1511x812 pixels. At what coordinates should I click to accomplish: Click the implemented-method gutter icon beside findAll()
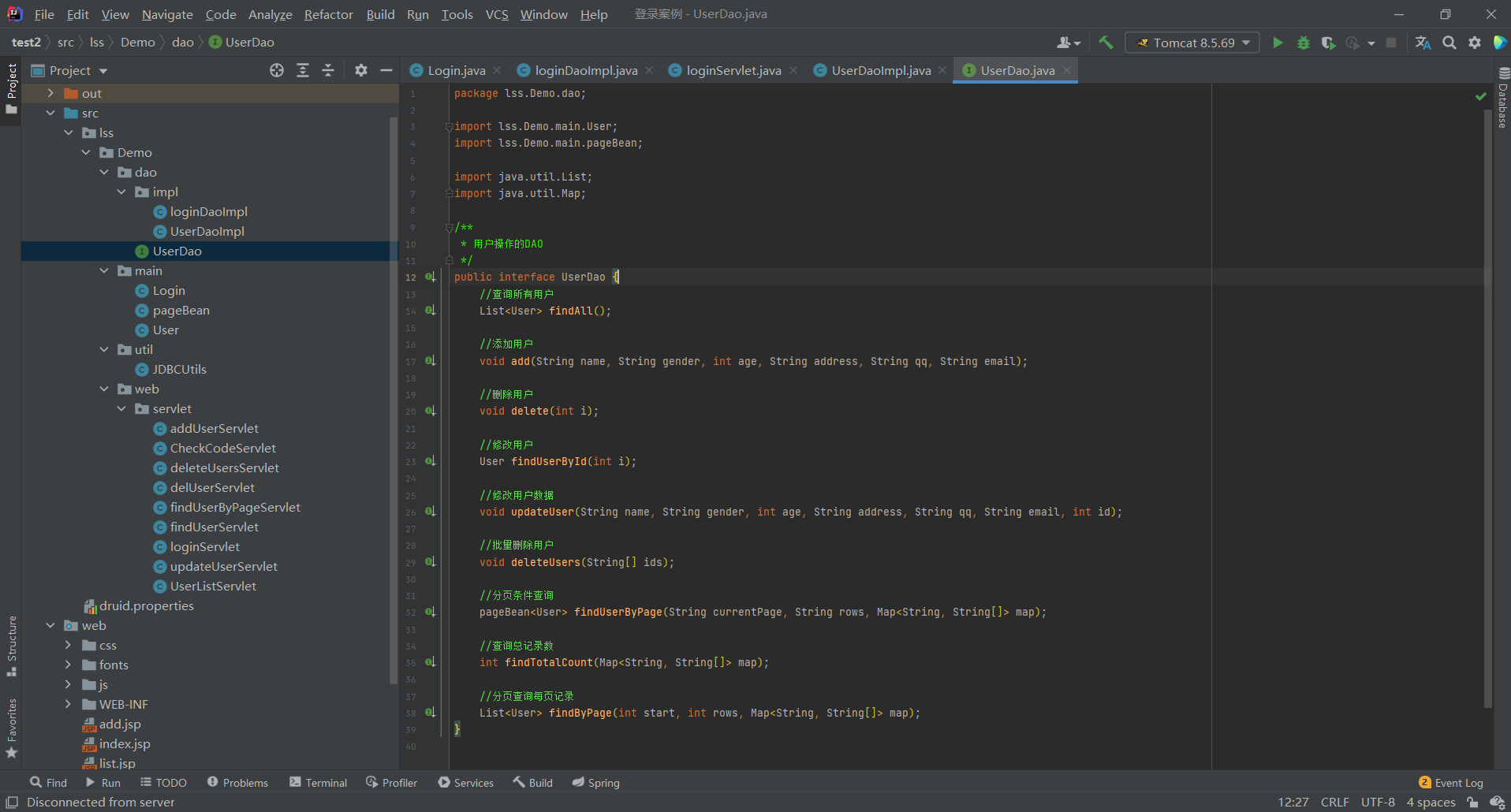pos(430,311)
